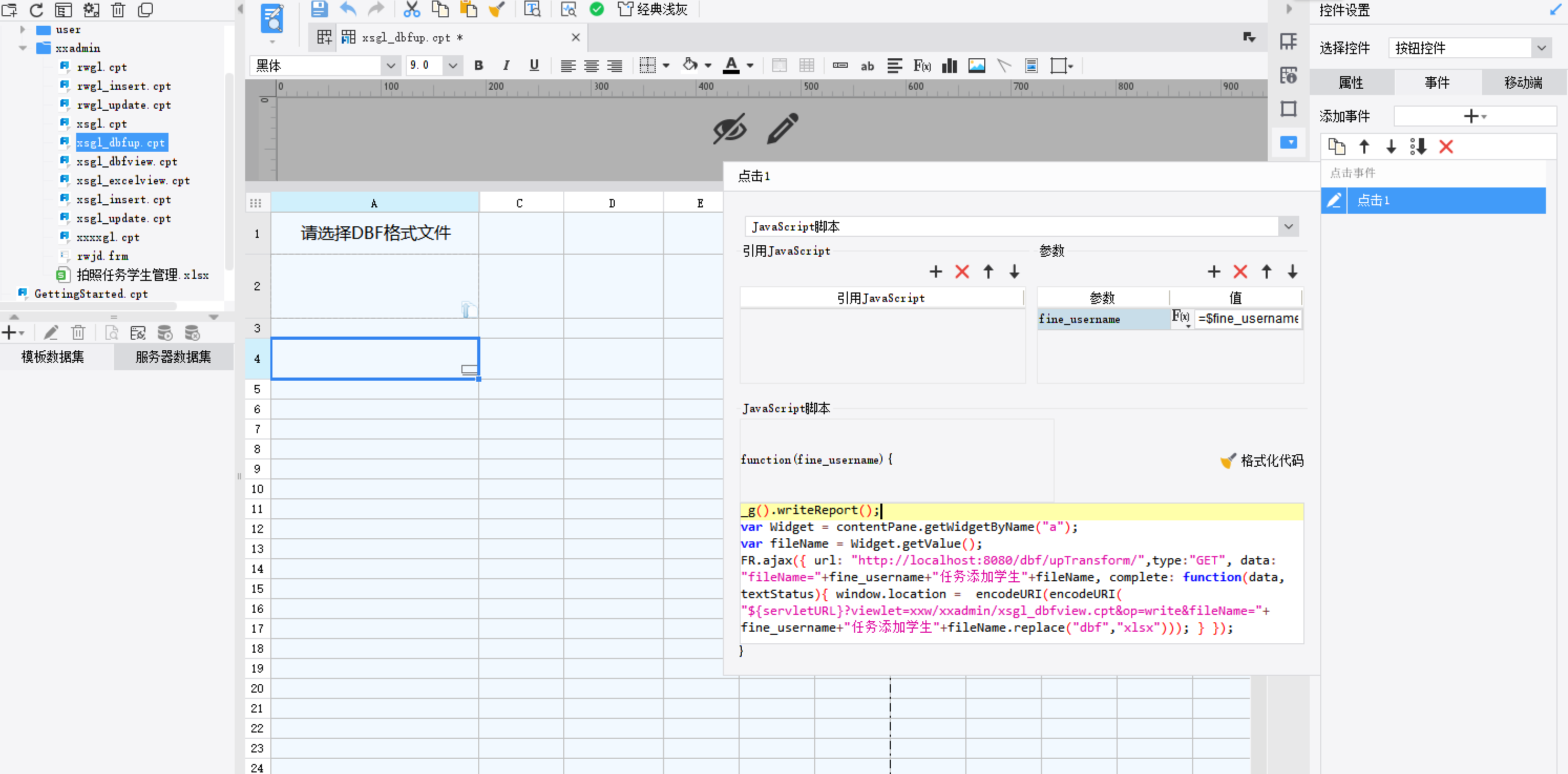
Task: Center align cell text
Action: pyautogui.click(x=591, y=66)
